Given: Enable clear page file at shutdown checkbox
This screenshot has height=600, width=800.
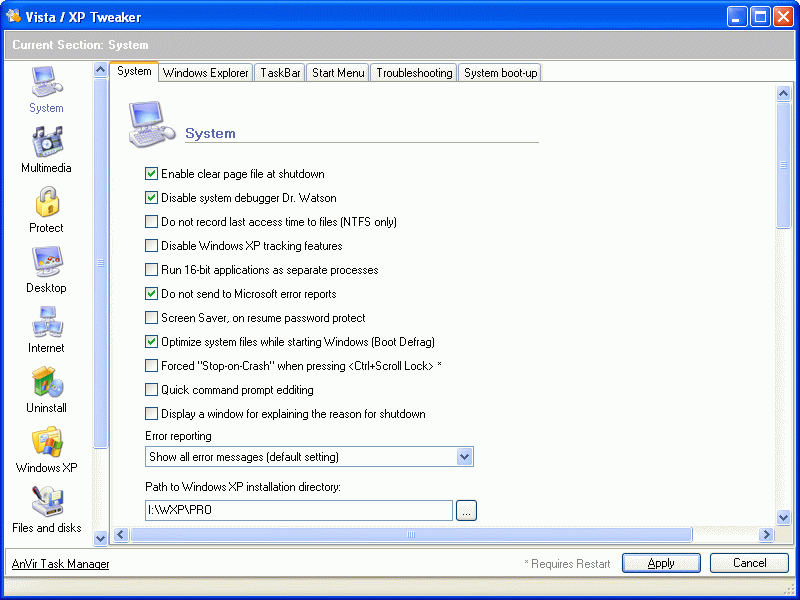Looking at the screenshot, I should (x=151, y=173).
